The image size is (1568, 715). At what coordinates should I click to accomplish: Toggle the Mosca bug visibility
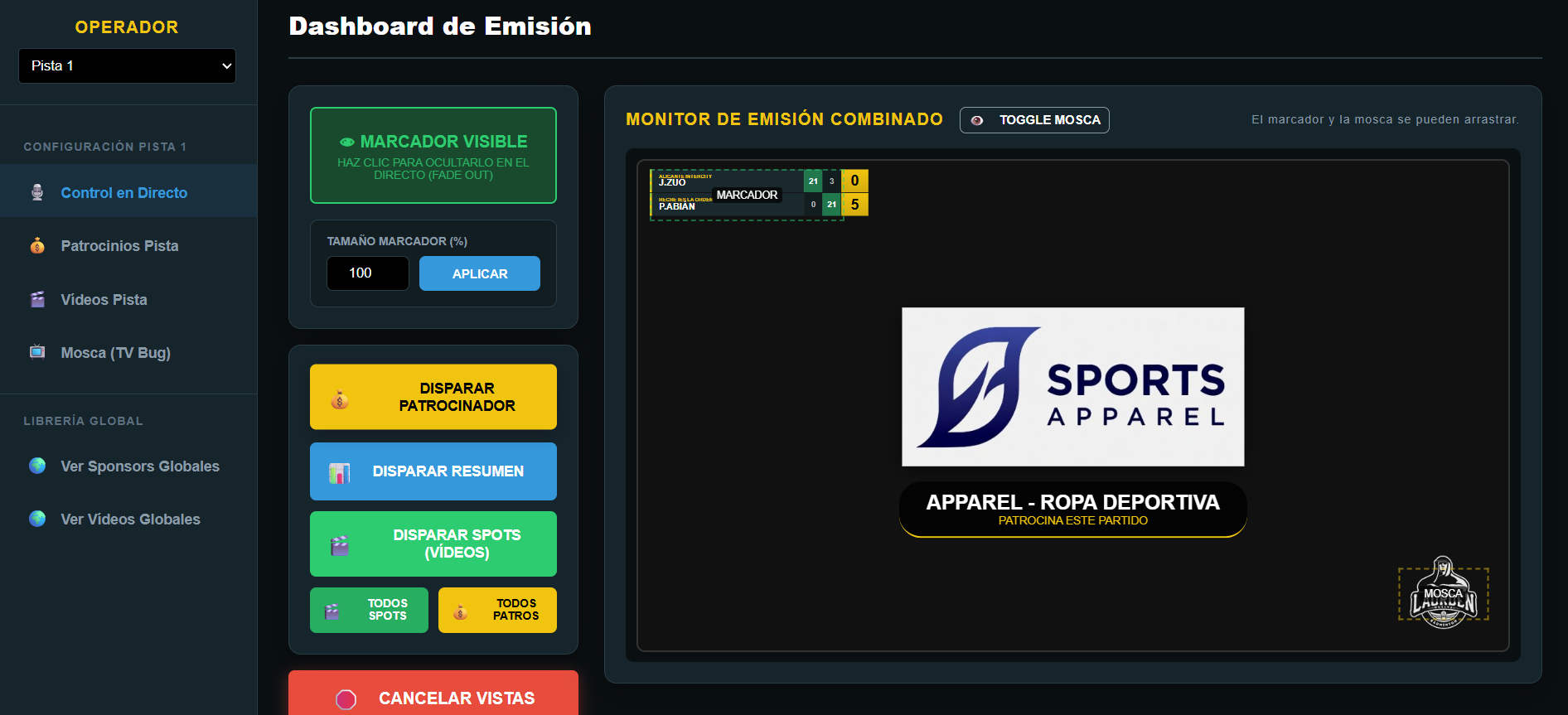[1033, 120]
